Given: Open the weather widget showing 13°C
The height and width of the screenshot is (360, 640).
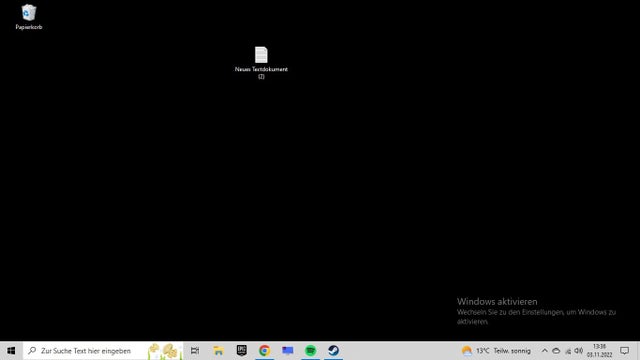Looking at the screenshot, I should point(496,351).
